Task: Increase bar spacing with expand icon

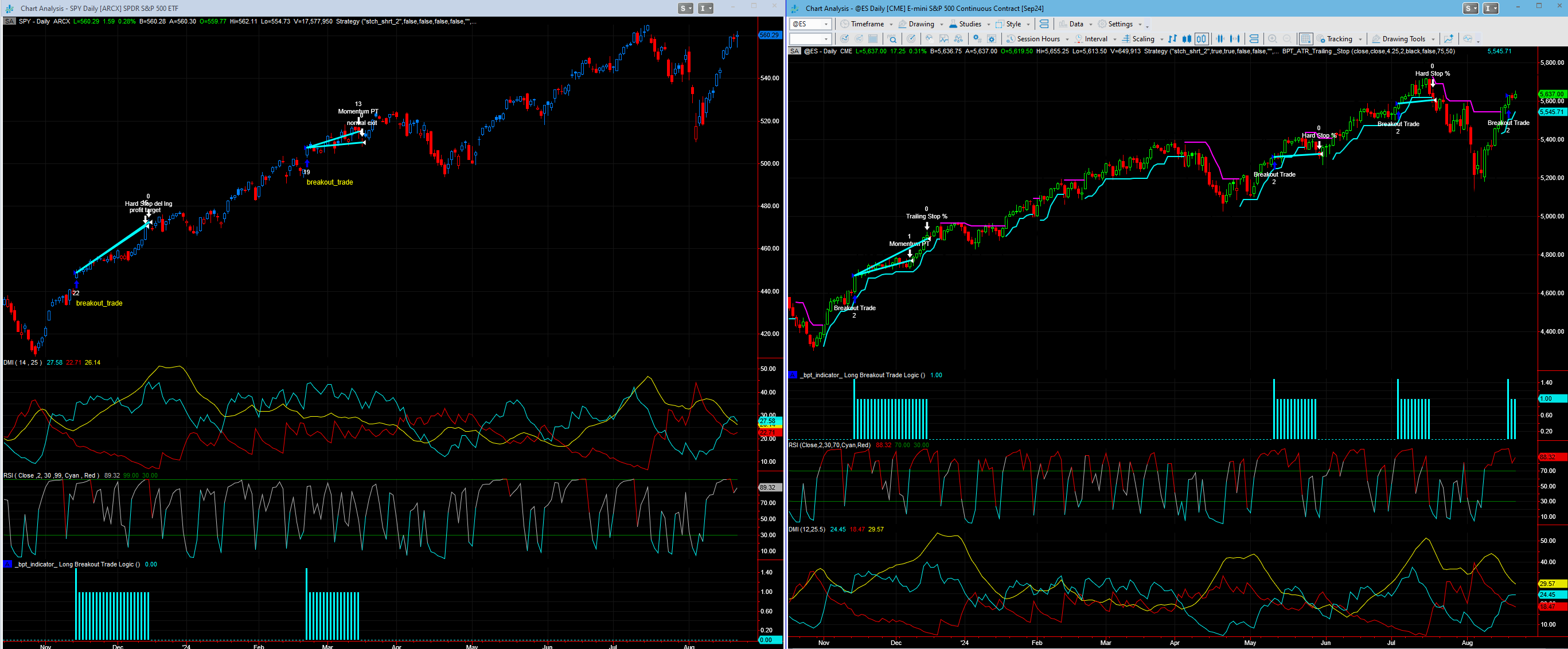Action: pos(1236,39)
